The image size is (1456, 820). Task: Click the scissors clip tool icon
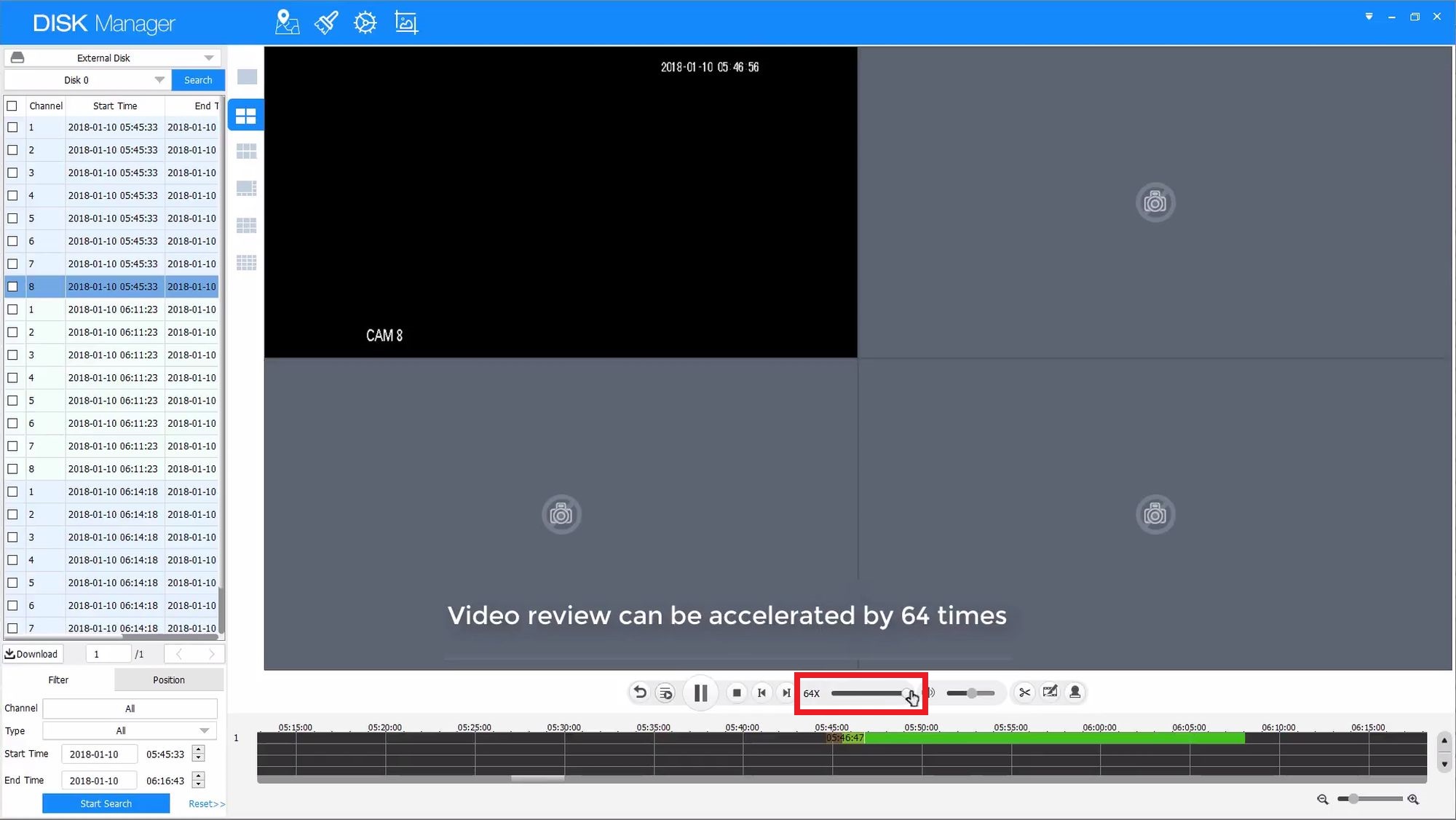[x=1024, y=693]
